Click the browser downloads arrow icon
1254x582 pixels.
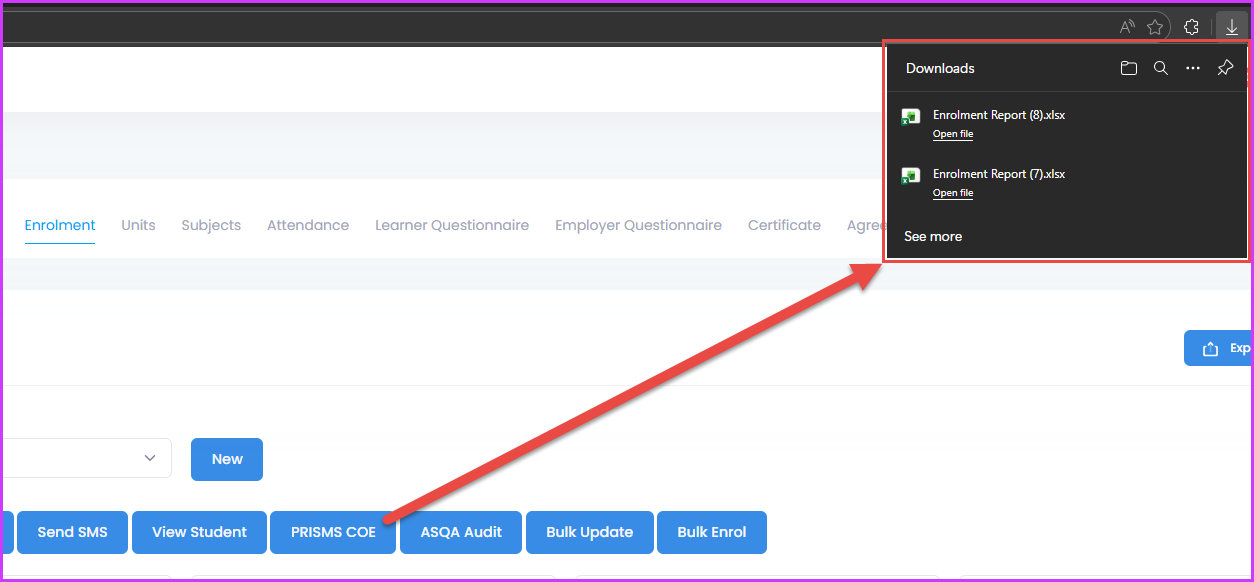[x=1232, y=27]
